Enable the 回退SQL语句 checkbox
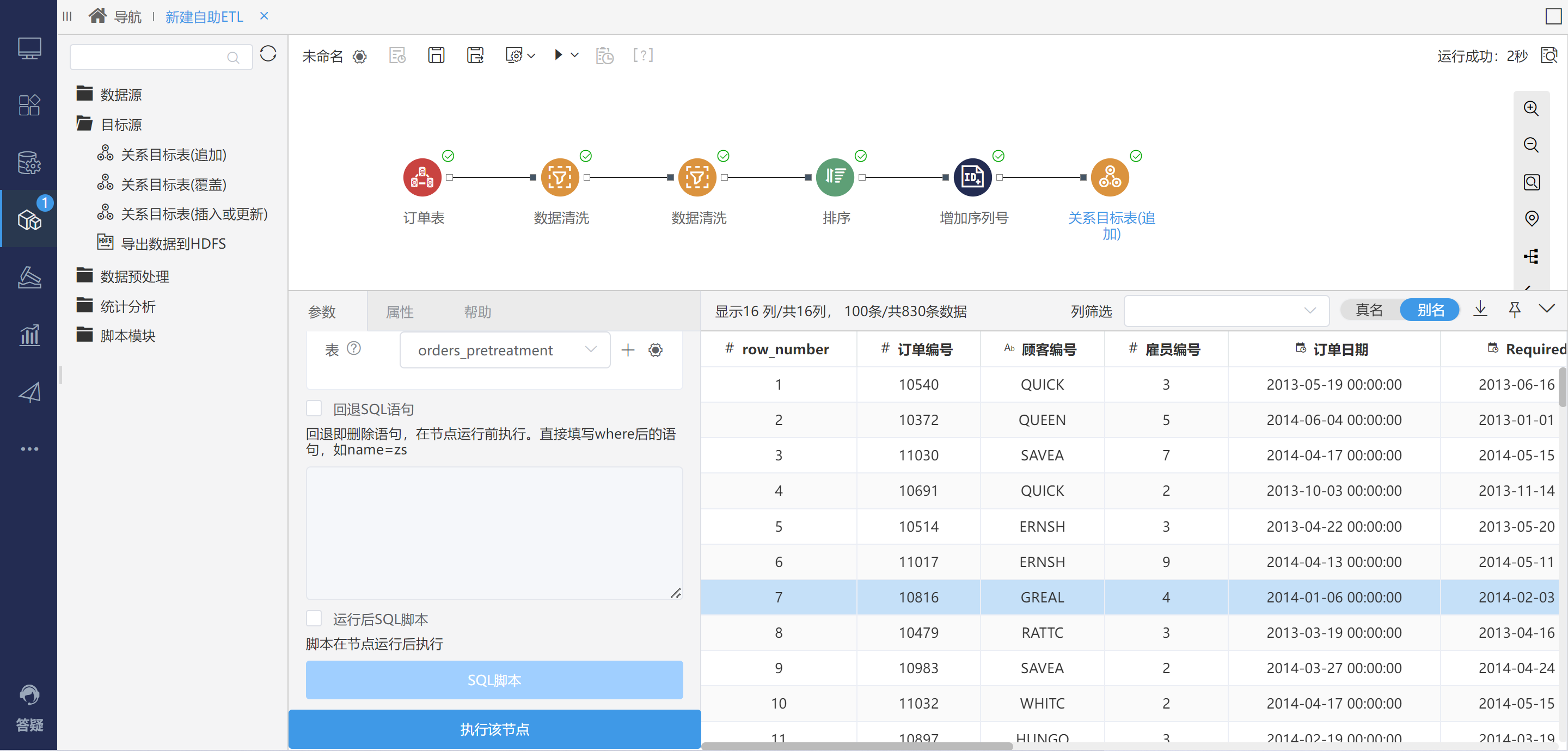 pyautogui.click(x=314, y=408)
